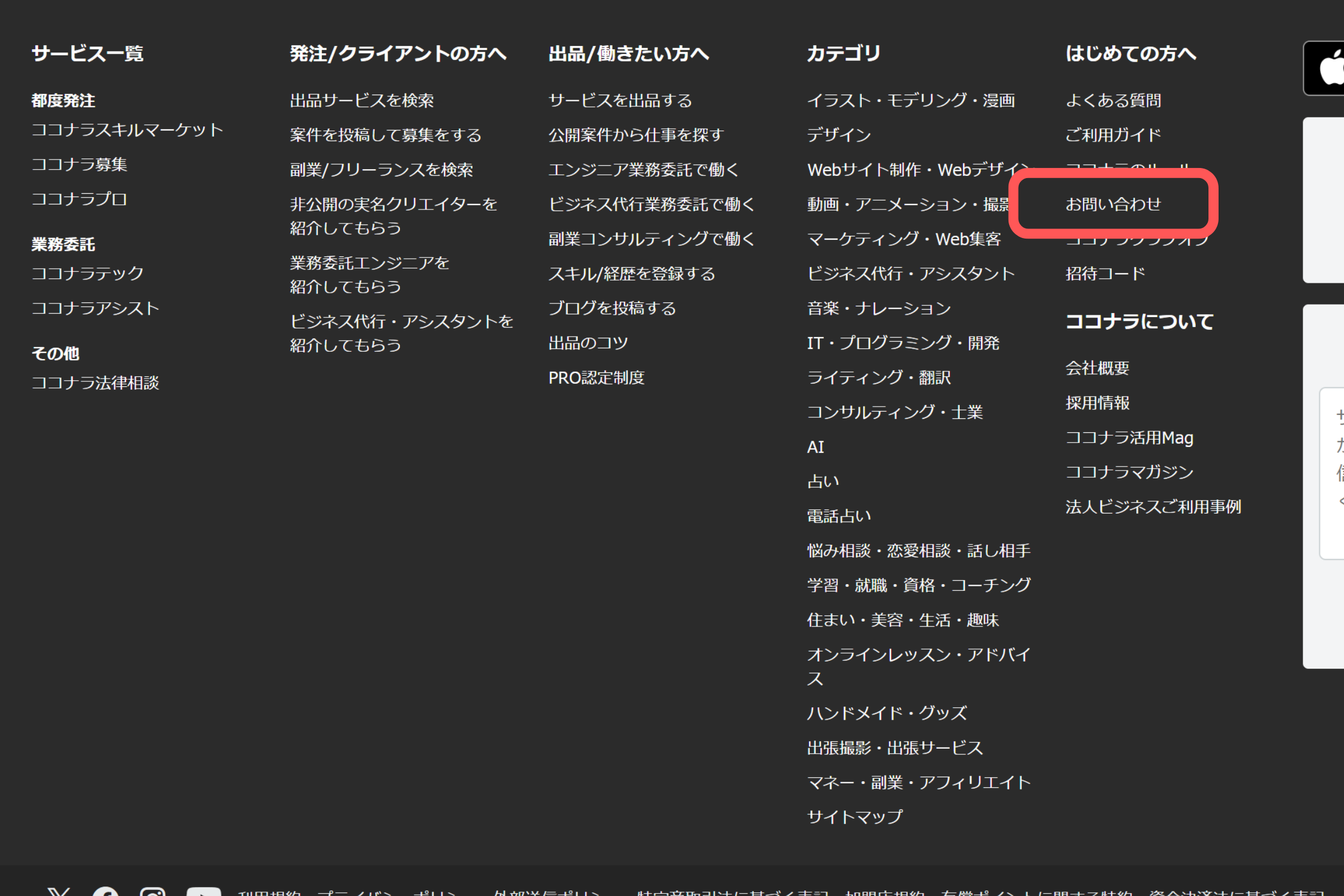Open the App Store download badge
The width and height of the screenshot is (1344, 896).
pos(1324,68)
